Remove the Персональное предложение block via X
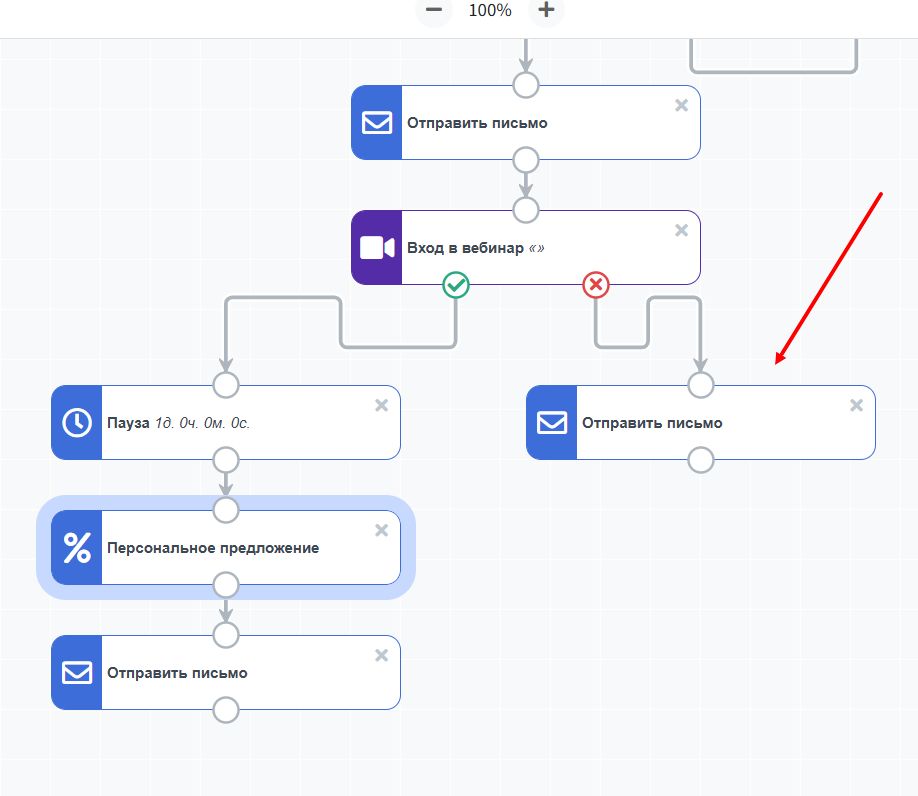 click(381, 530)
